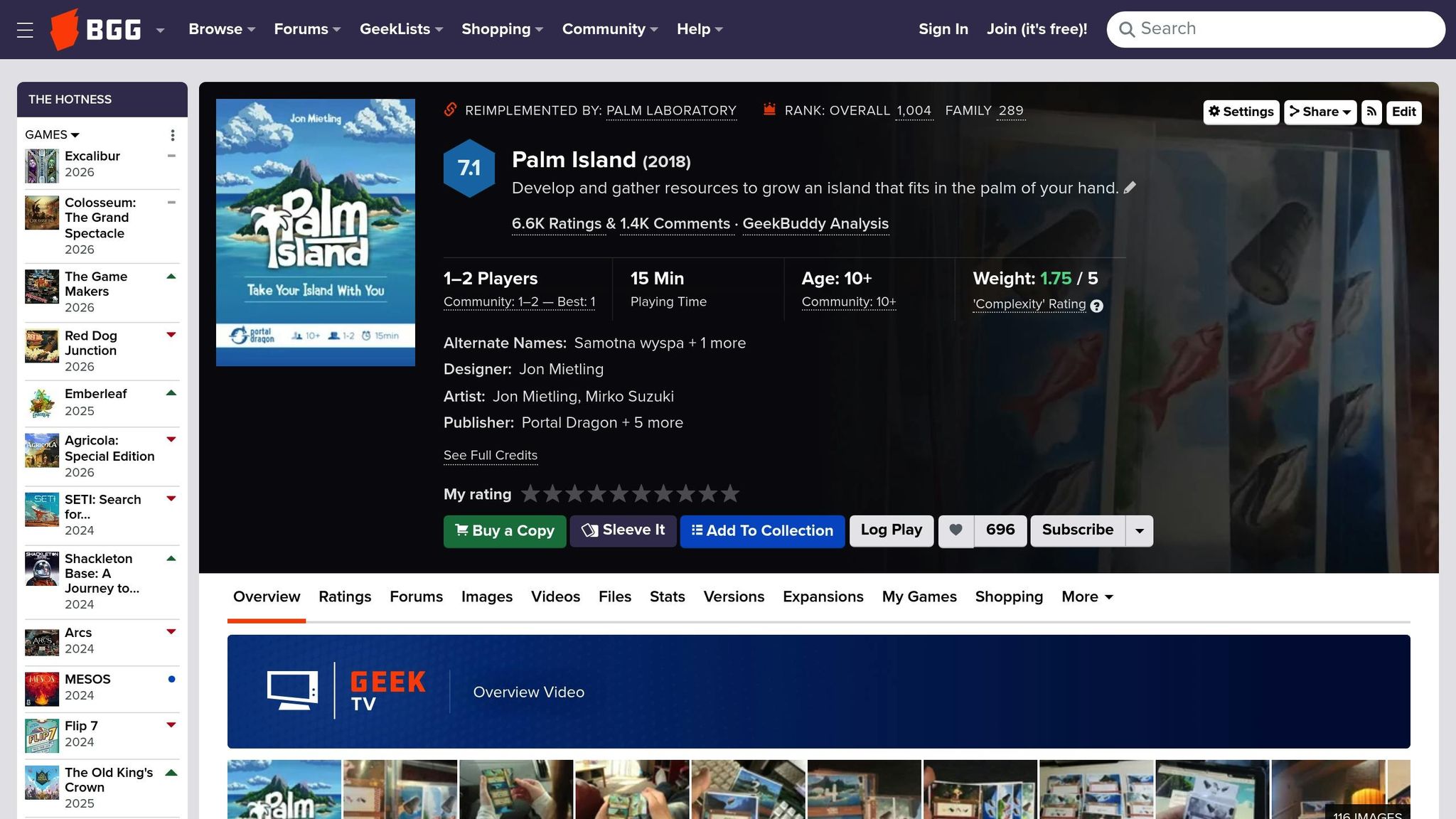Expand the arrow next to BGG logo
Image resolution: width=1456 pixels, height=819 pixels.
click(x=160, y=30)
